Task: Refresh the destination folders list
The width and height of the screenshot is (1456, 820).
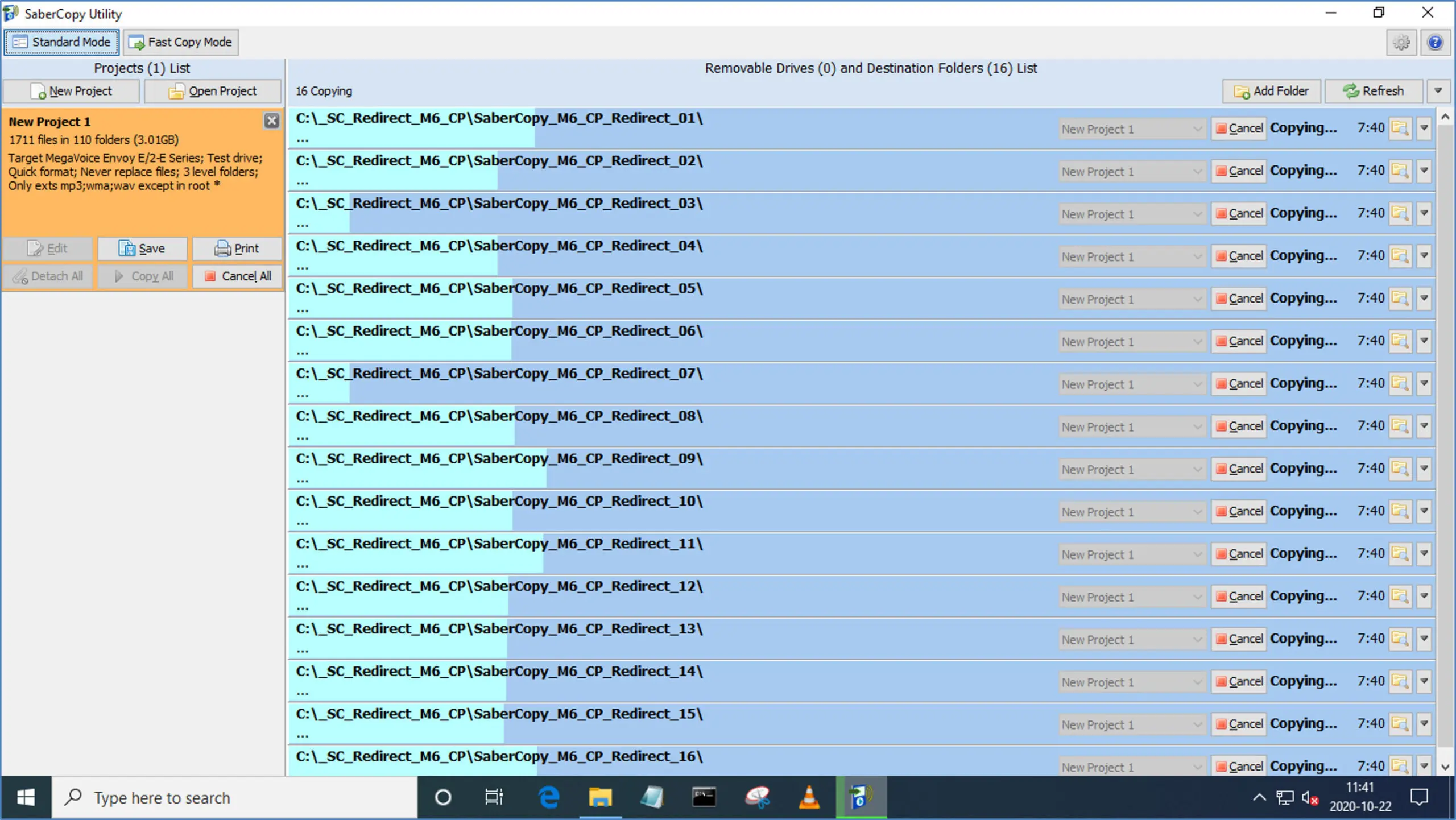Action: (x=1374, y=91)
